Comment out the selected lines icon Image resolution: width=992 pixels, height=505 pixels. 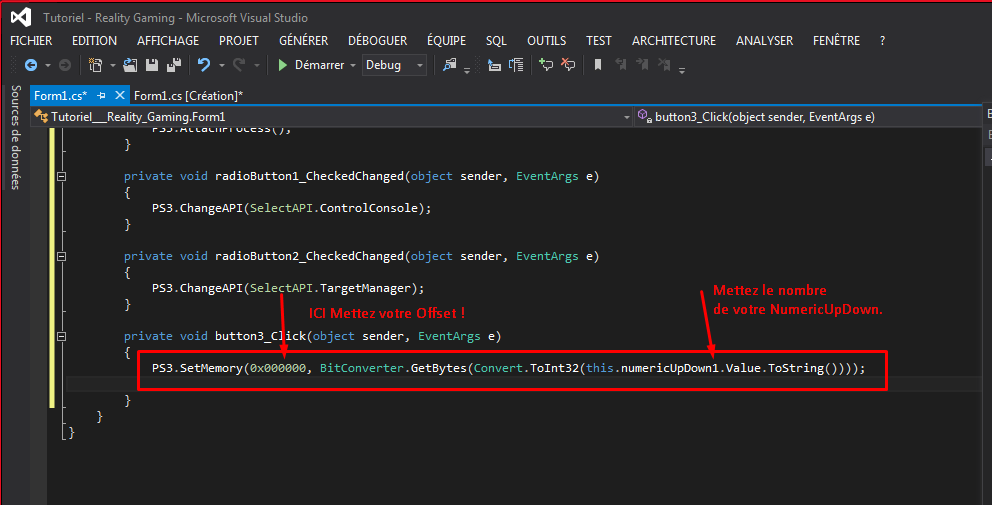546,65
